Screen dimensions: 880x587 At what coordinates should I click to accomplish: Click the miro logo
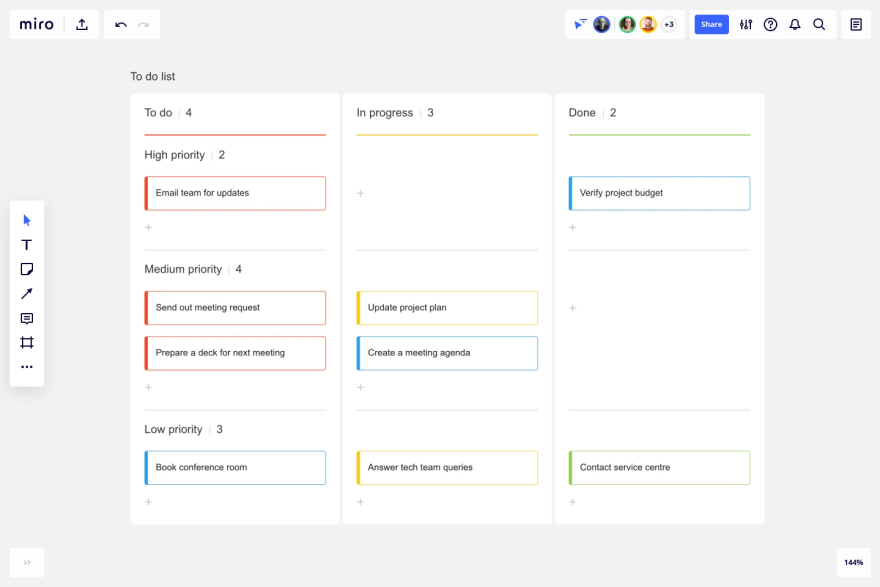[36, 25]
